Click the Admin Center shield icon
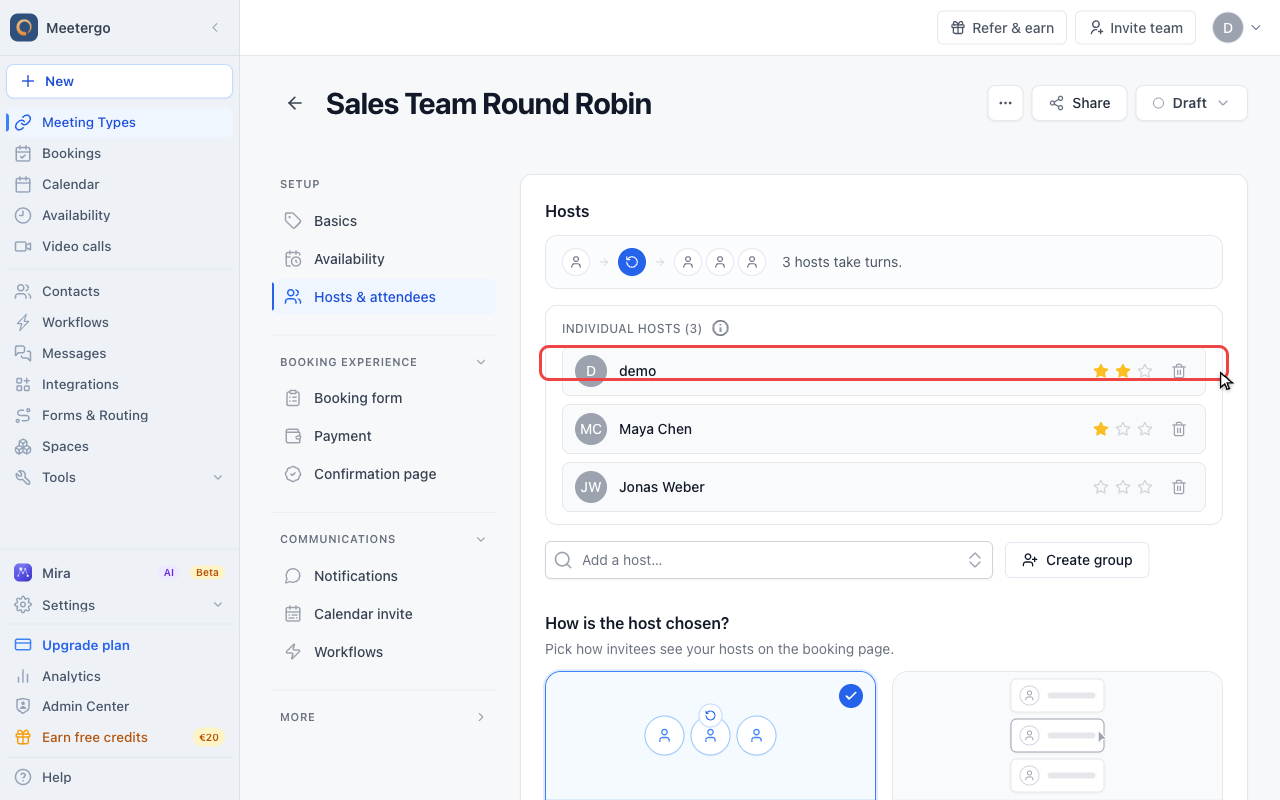The image size is (1280, 800). point(23,706)
